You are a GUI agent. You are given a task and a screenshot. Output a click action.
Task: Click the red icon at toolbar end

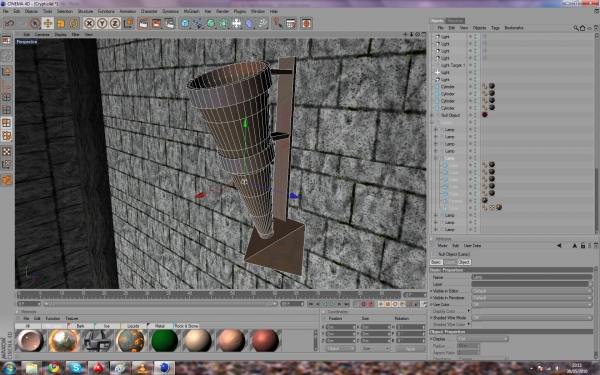coord(306,24)
